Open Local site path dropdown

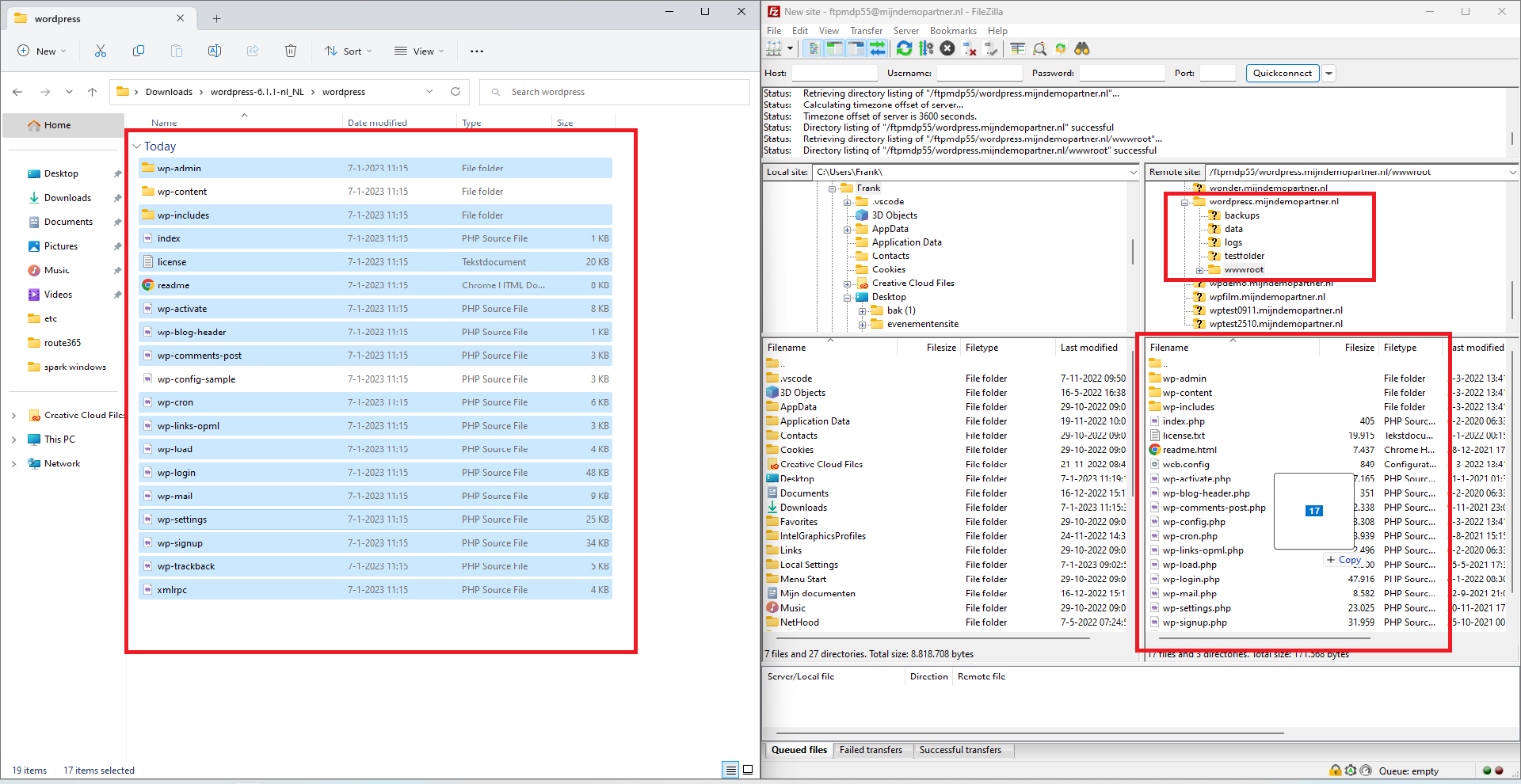tap(1134, 172)
